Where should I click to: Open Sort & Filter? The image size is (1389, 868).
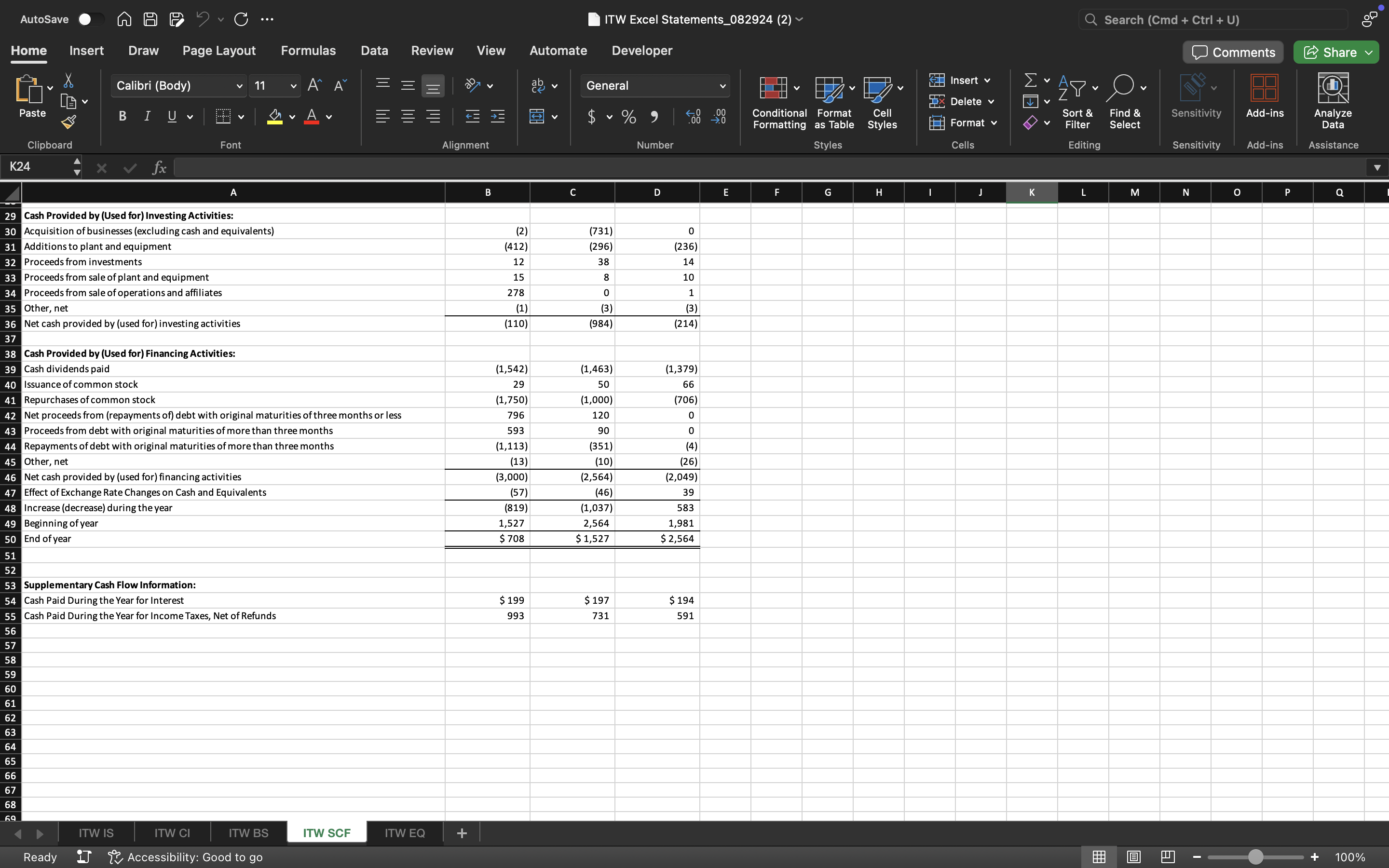1076,103
